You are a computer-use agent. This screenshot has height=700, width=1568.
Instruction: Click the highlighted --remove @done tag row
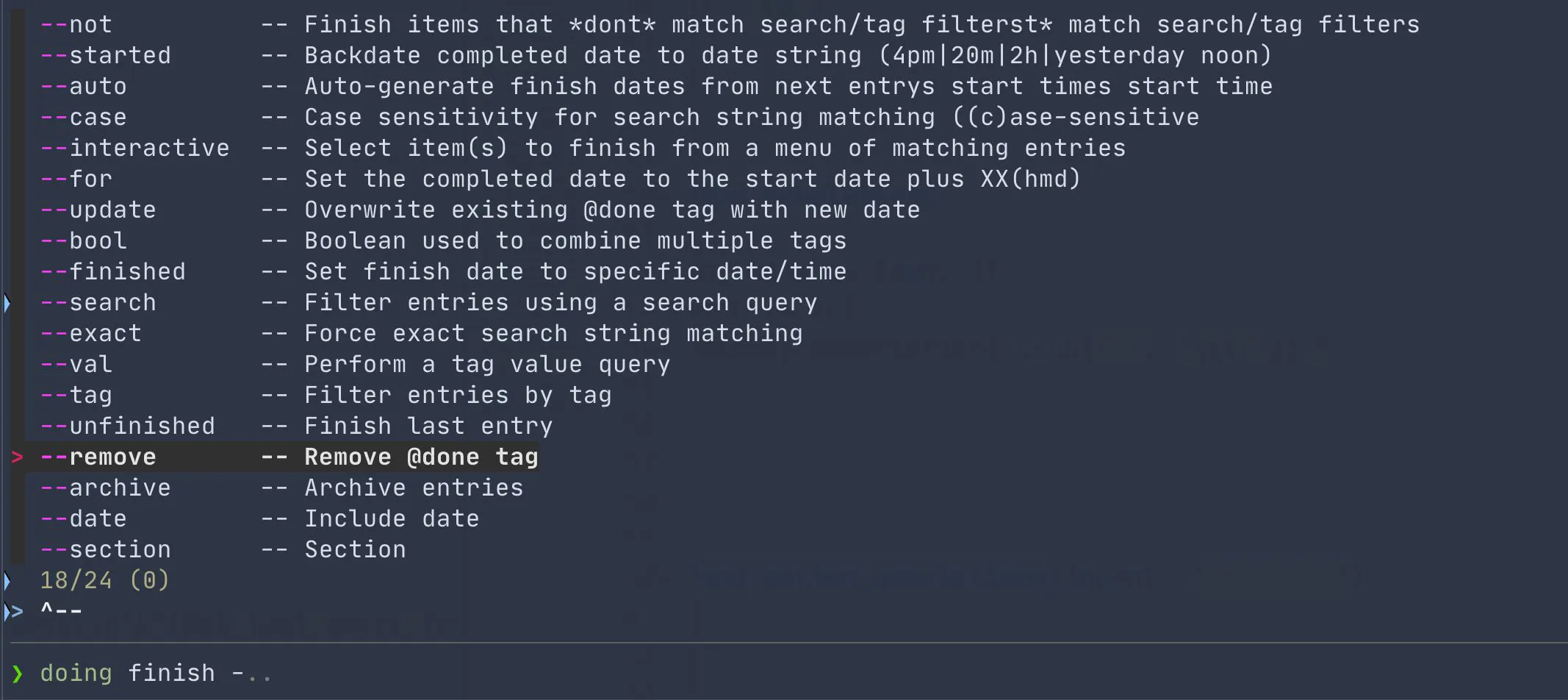coord(289,457)
